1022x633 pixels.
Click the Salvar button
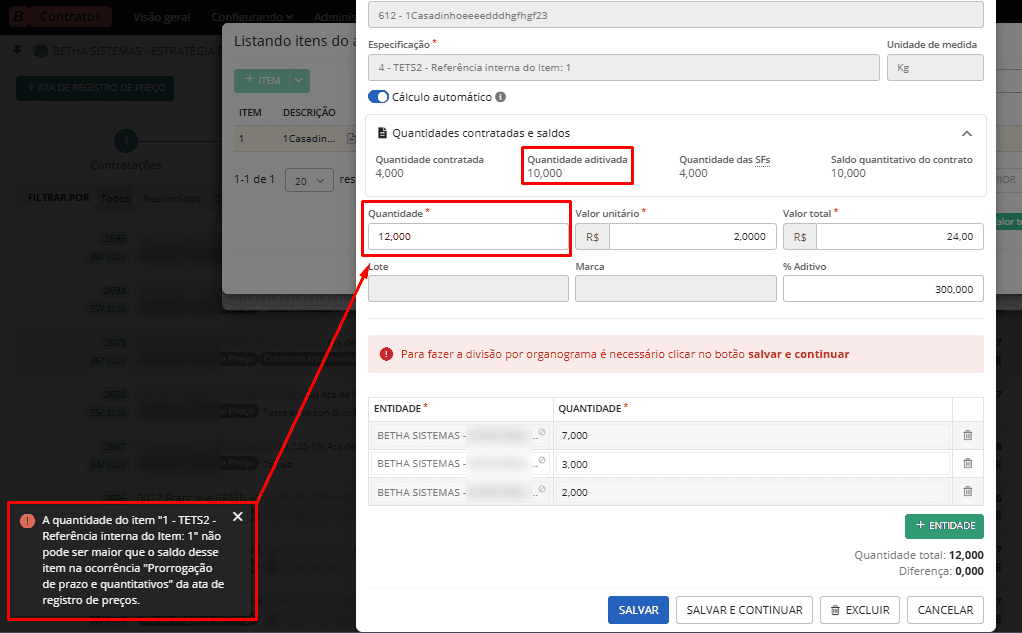[638, 610]
